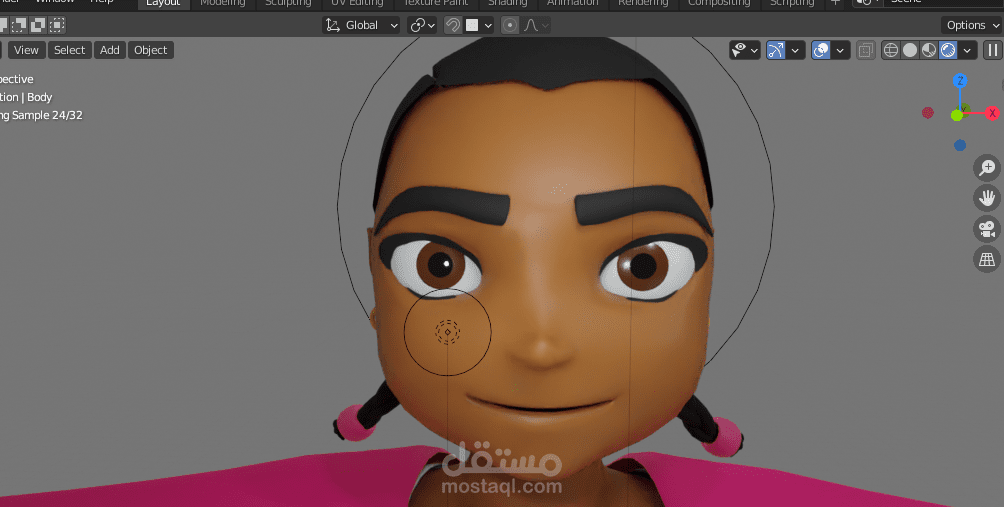The width and height of the screenshot is (1004, 507).
Task: Open the Add menu
Action: click(109, 50)
